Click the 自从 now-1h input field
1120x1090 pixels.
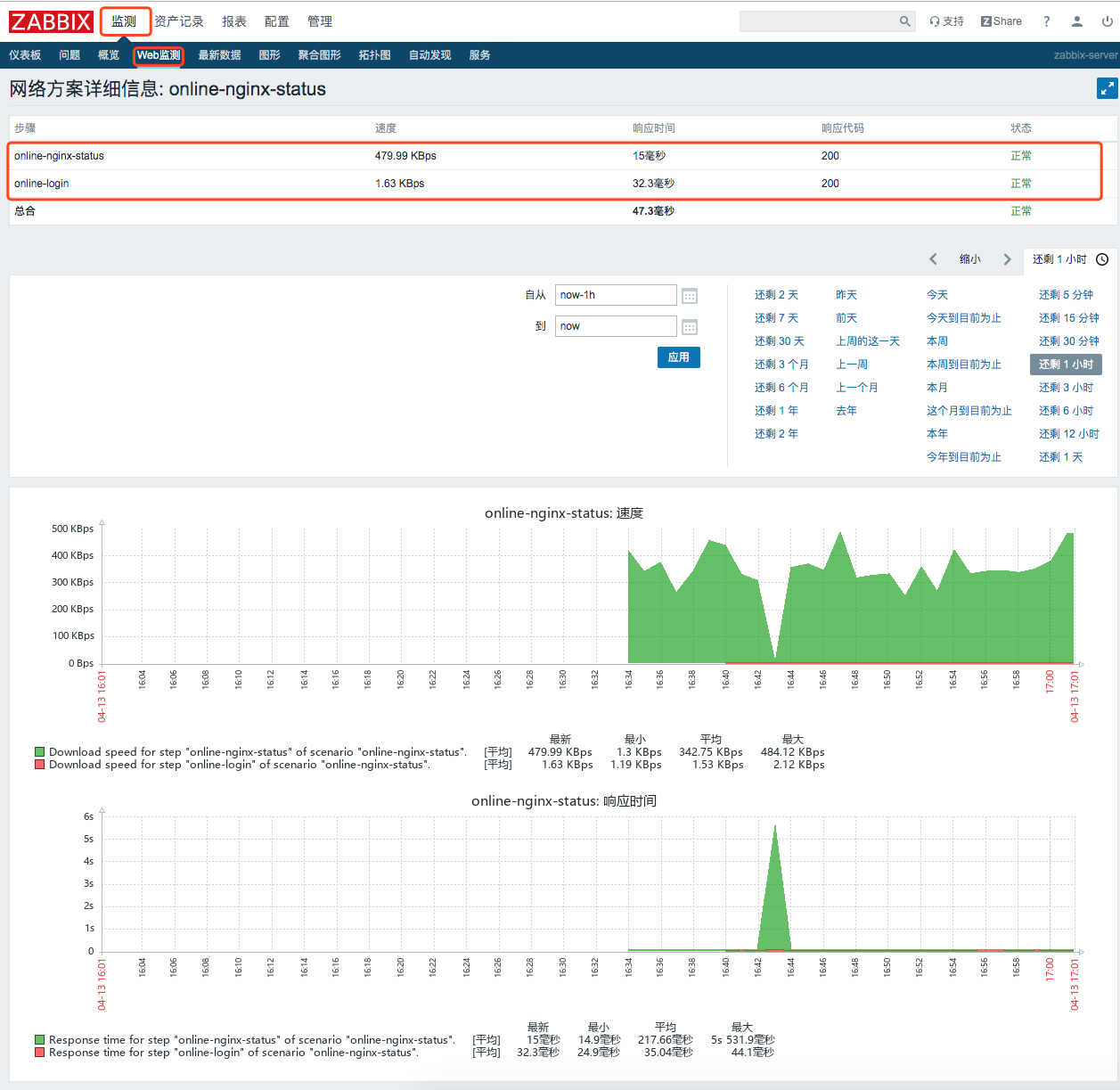(616, 295)
